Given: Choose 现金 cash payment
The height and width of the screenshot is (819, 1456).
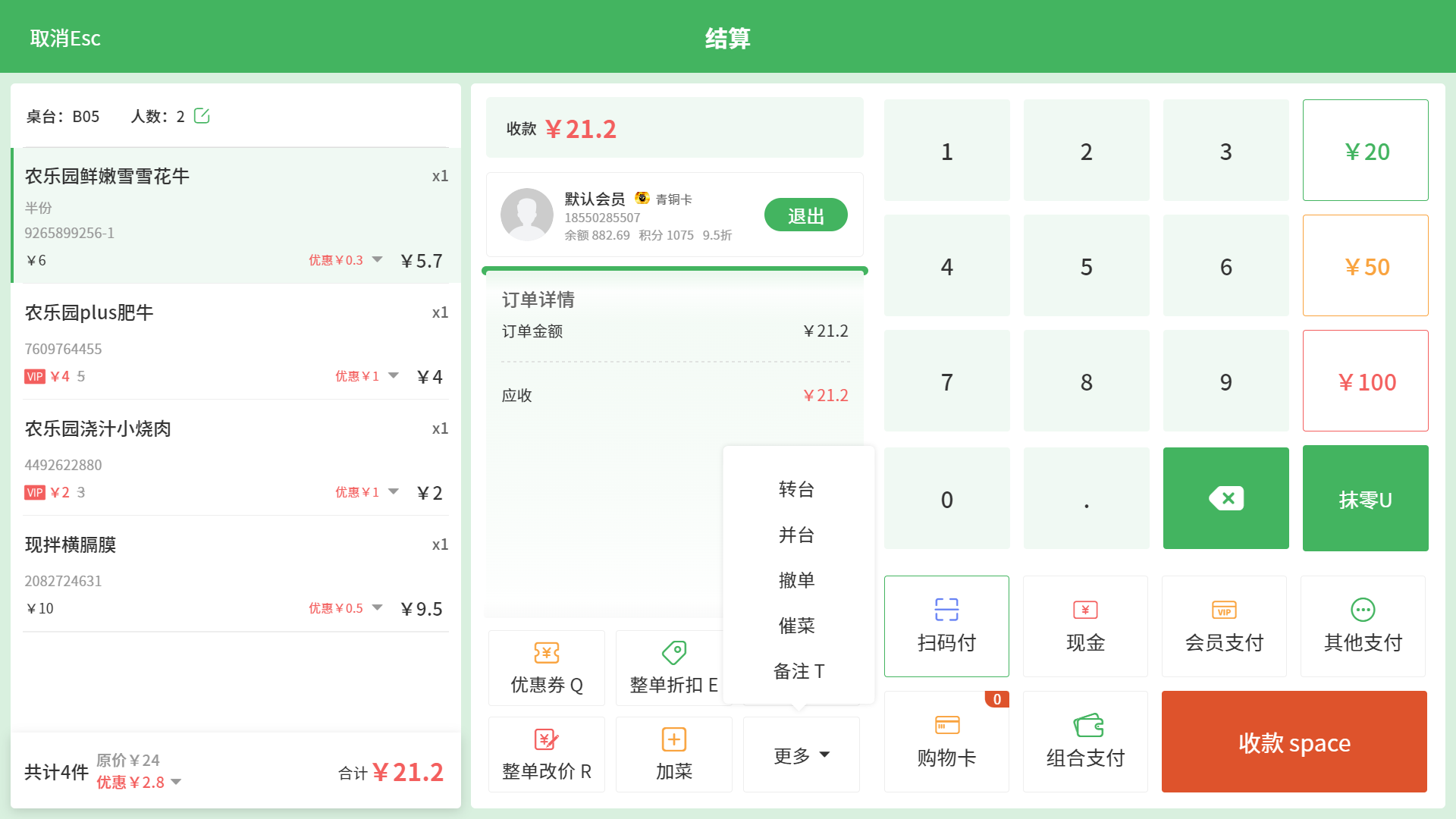Looking at the screenshot, I should pos(1085,626).
